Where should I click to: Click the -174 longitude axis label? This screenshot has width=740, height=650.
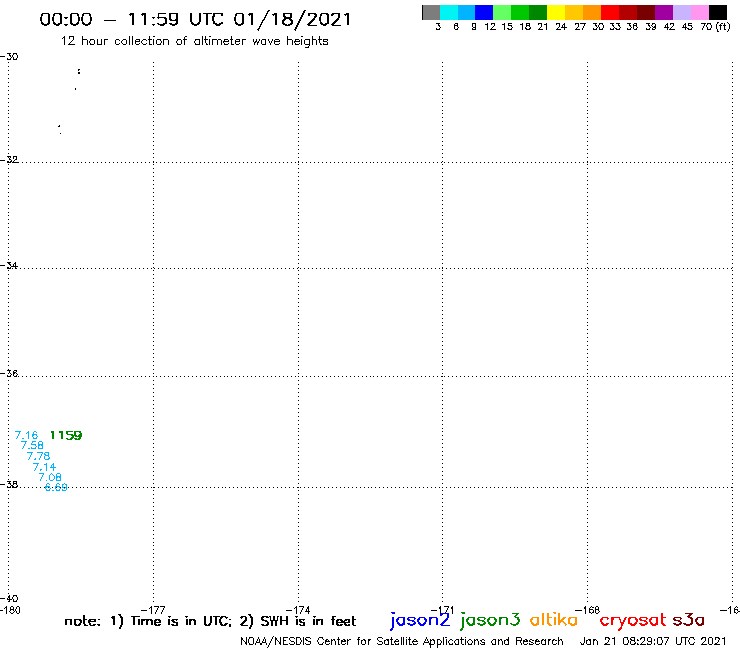(298, 610)
